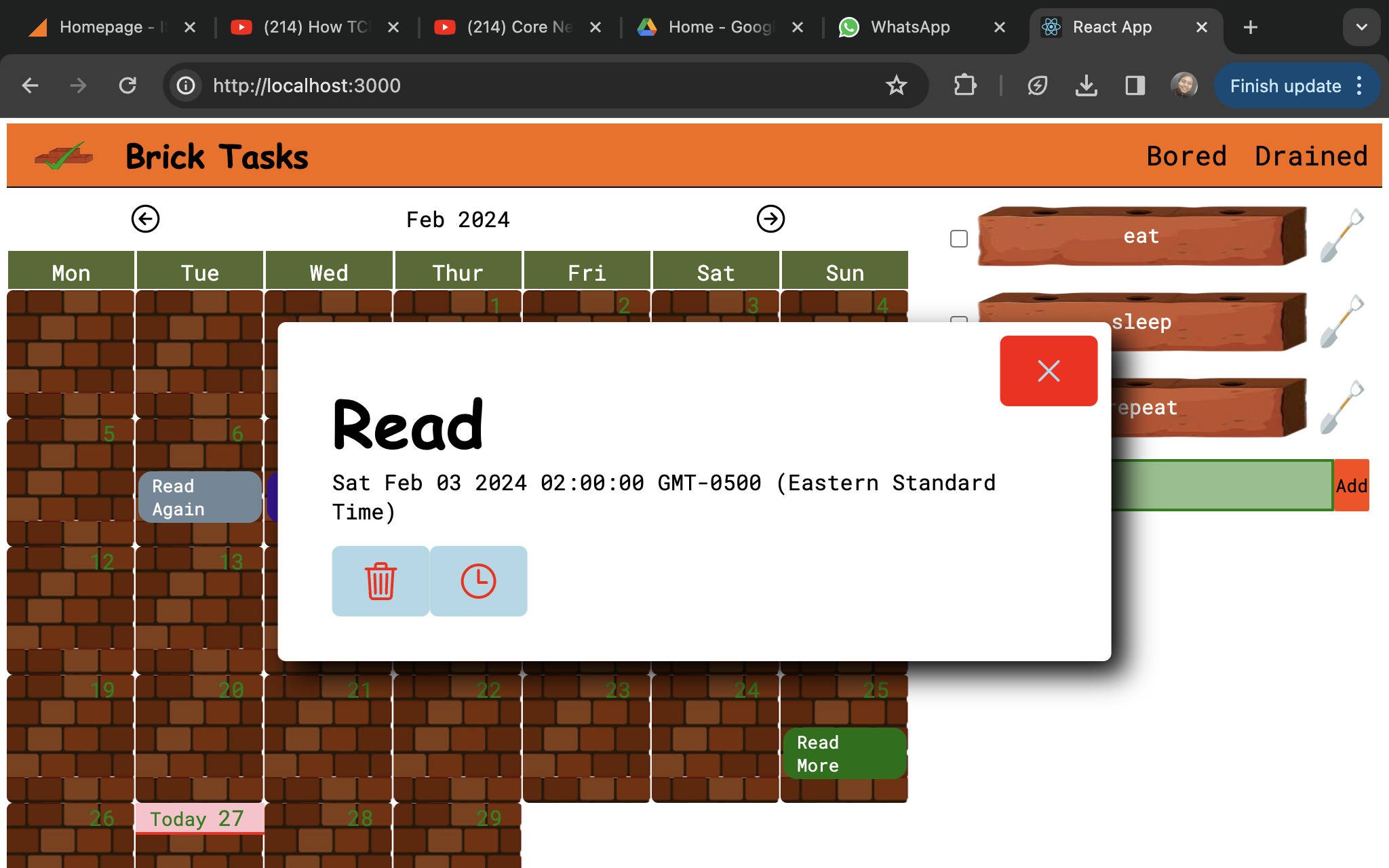The image size is (1389, 868).
Task: Open browser tab list dropdown chevron
Action: (1361, 27)
